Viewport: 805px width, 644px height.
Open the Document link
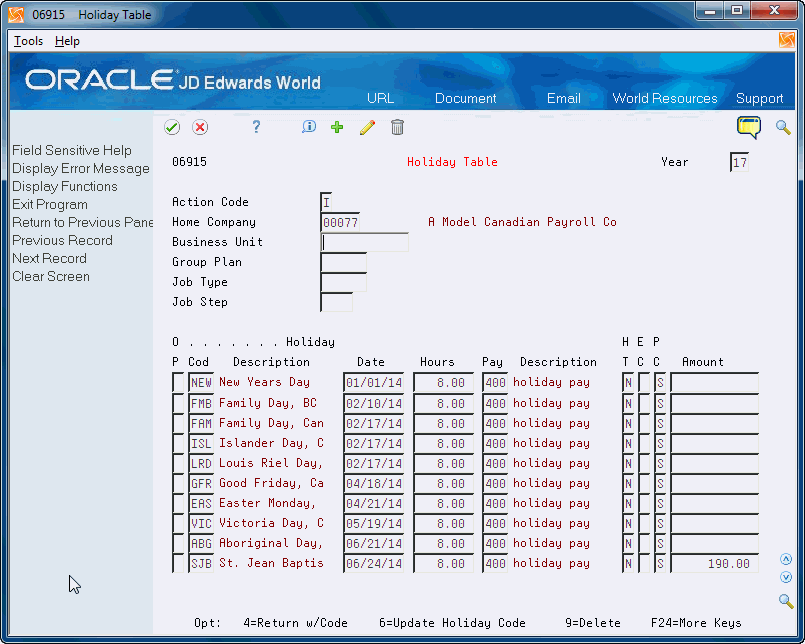(x=466, y=98)
